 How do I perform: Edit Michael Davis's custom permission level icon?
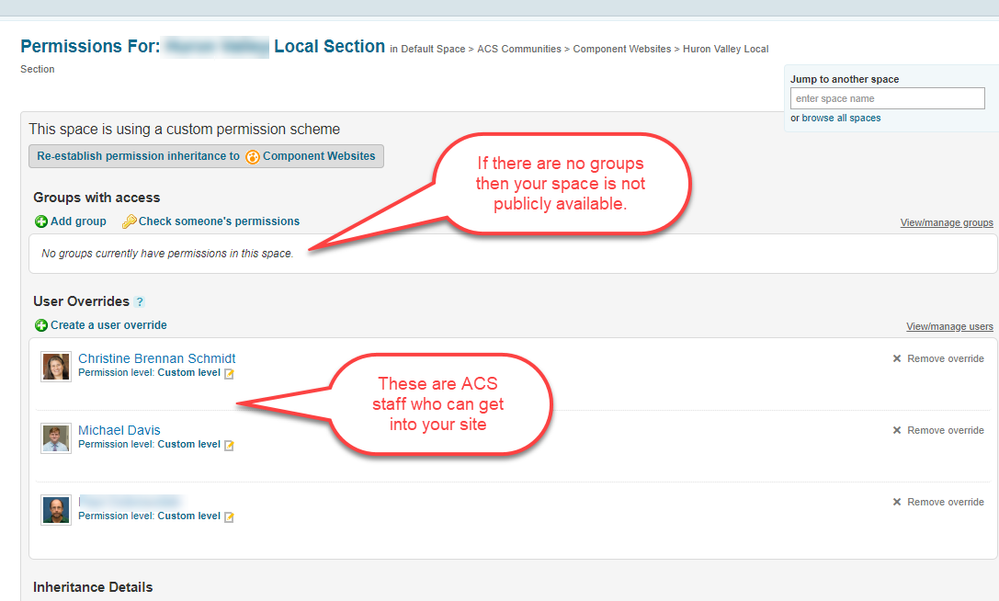pos(229,445)
